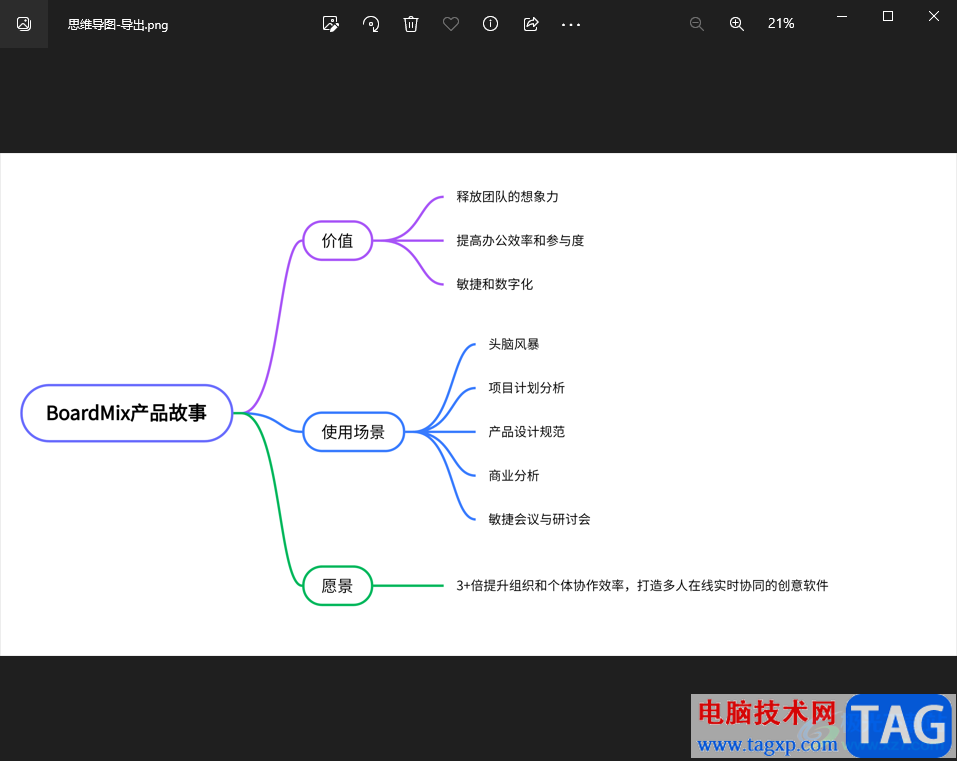Click the file name 思维导图-导出.png
This screenshot has width=957, height=761.
(x=118, y=24)
